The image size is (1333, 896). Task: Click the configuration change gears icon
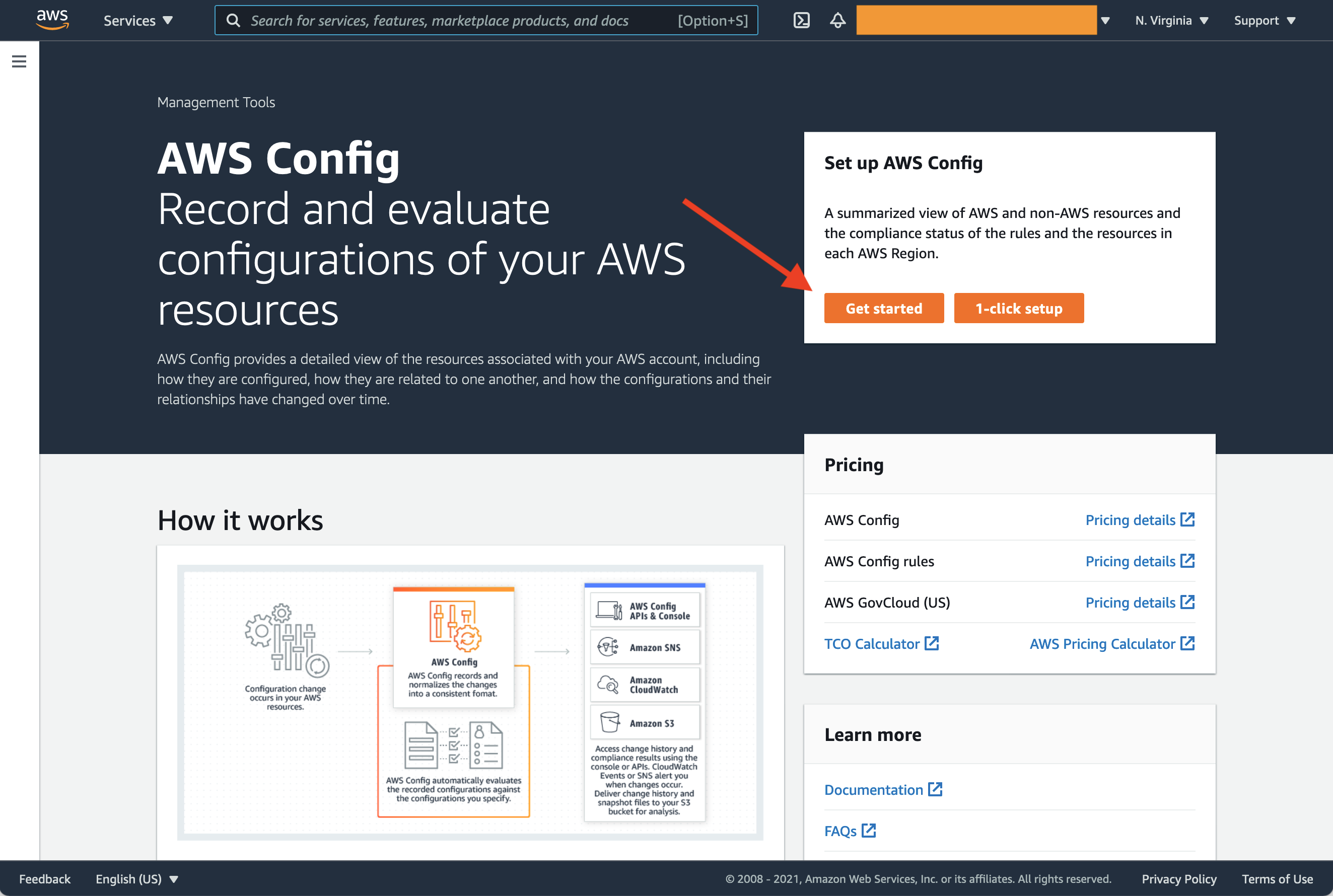(x=287, y=640)
